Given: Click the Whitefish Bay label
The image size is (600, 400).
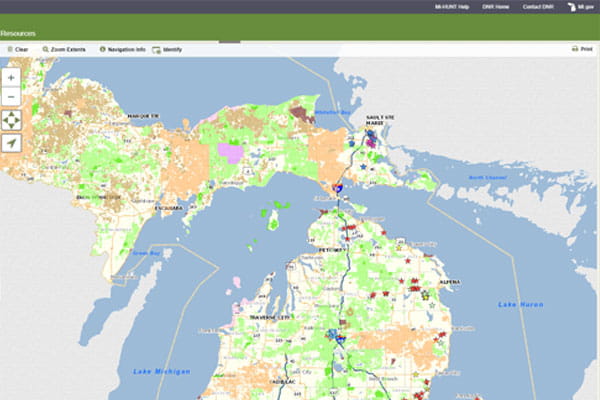Looking at the screenshot, I should (332, 113).
